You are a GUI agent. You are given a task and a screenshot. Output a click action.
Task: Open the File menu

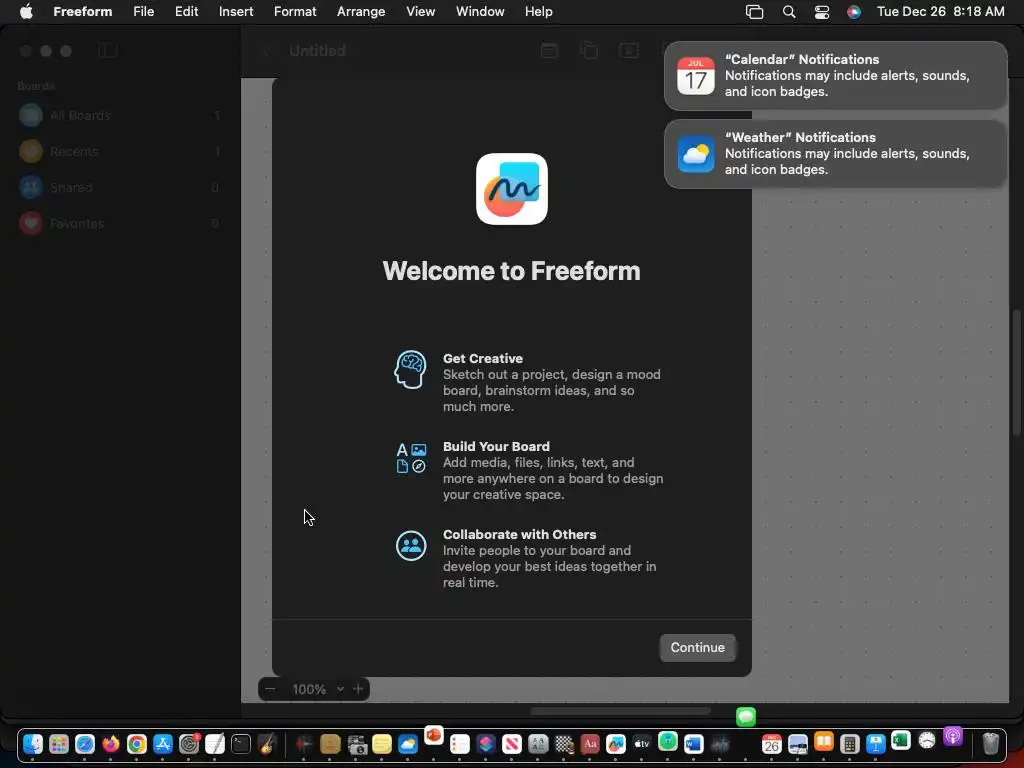(x=144, y=12)
